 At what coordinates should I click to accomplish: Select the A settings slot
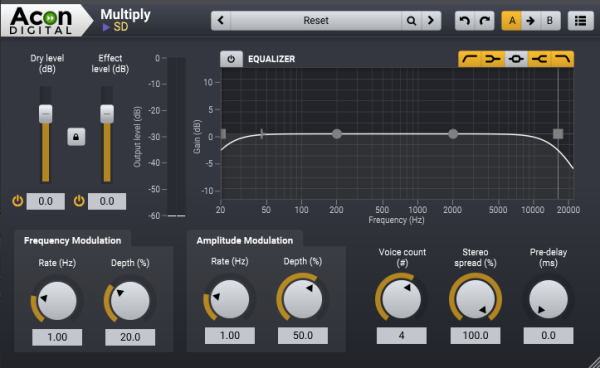[512, 20]
